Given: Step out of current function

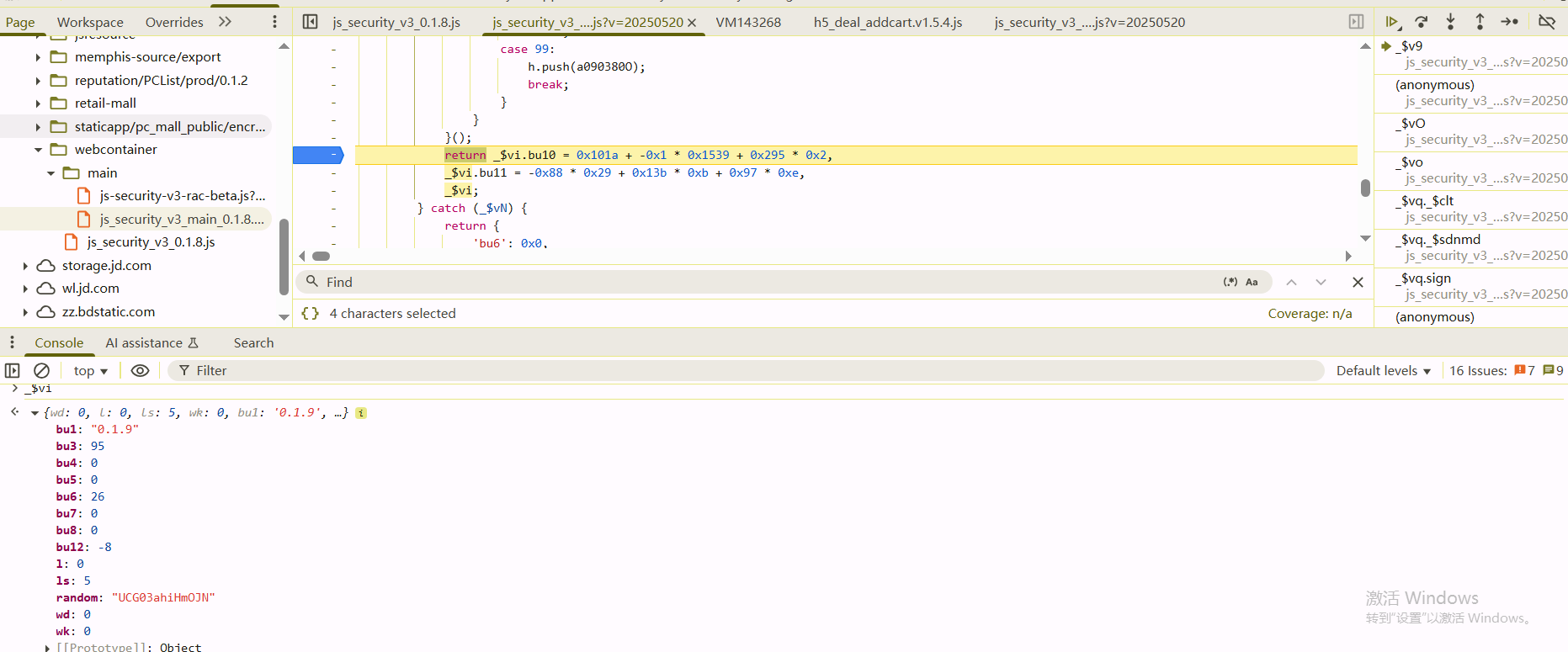Looking at the screenshot, I should (1480, 22).
